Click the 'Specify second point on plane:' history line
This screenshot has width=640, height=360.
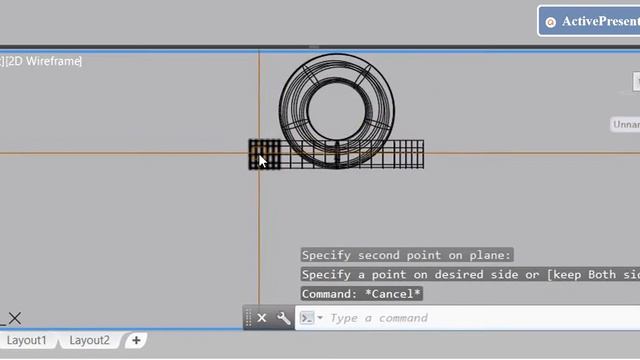point(407,255)
